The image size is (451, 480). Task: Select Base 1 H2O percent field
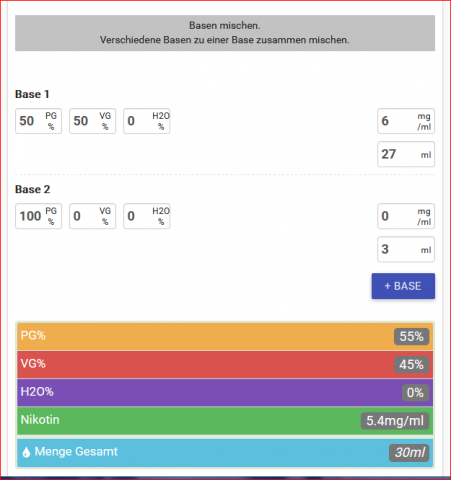pos(147,121)
